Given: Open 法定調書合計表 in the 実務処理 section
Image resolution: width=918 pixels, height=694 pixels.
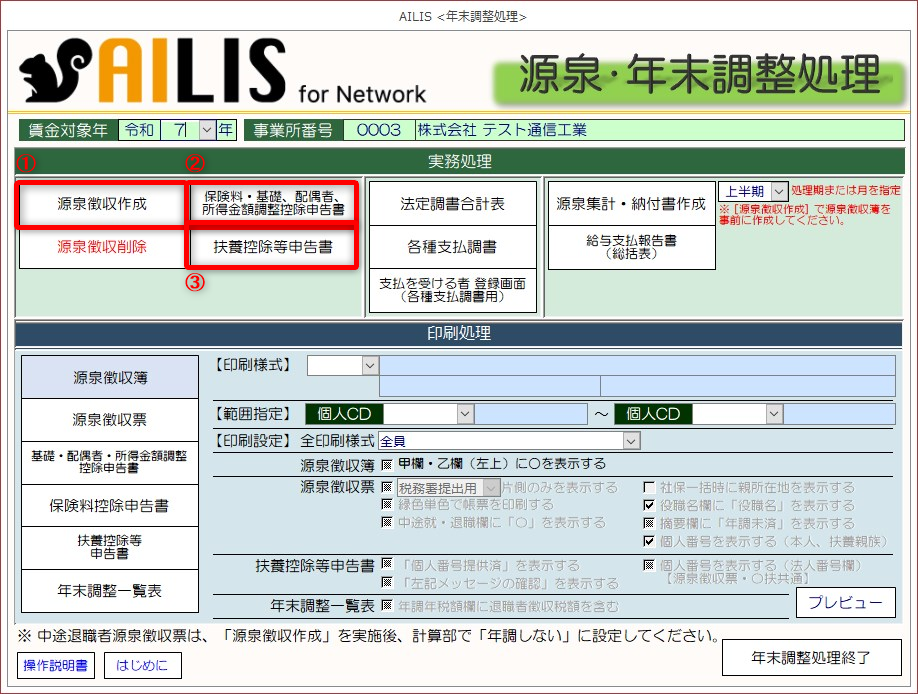Looking at the screenshot, I should [452, 204].
